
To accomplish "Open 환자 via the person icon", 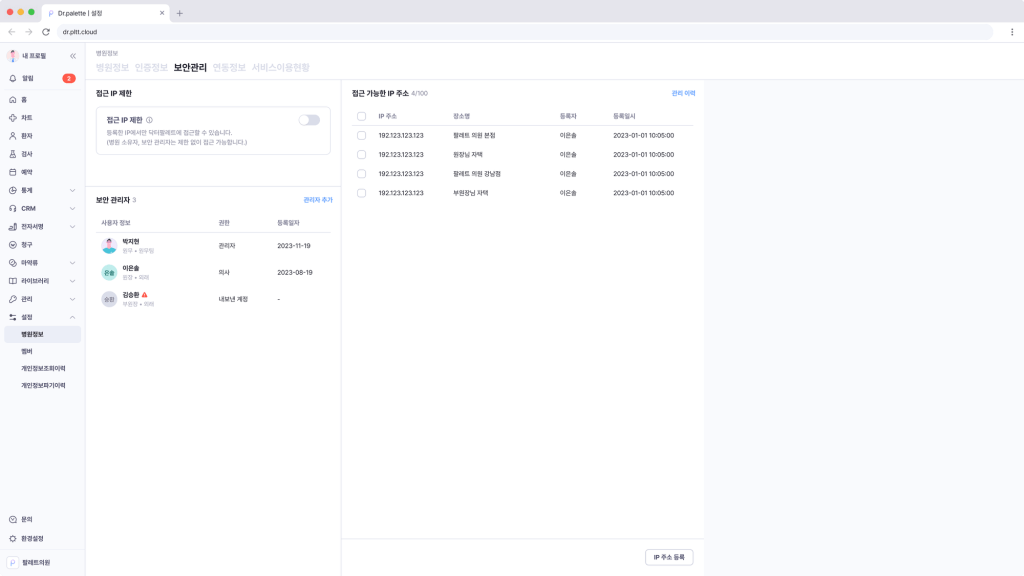I will pyautogui.click(x=13, y=136).
